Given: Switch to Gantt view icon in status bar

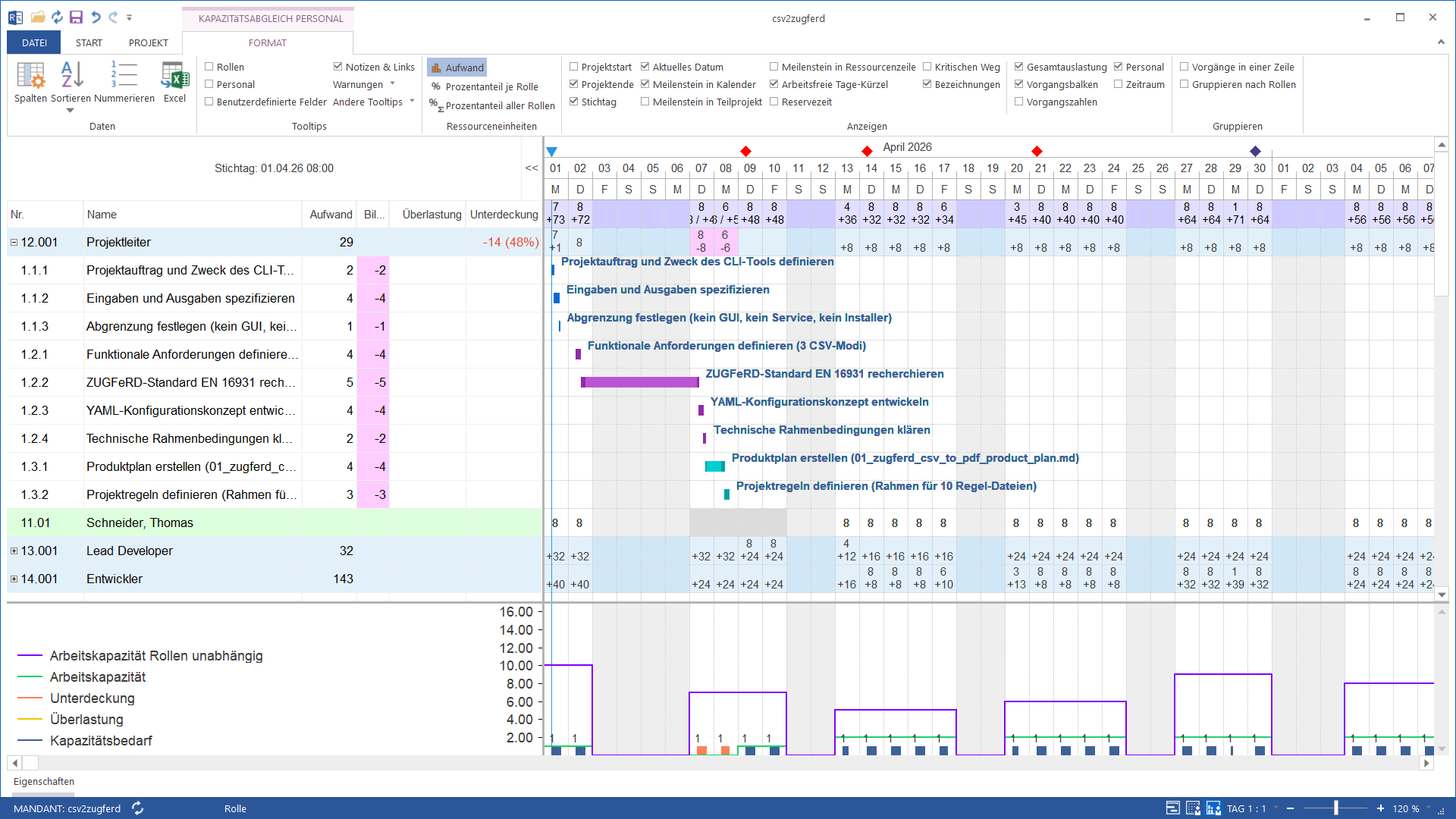Looking at the screenshot, I should [x=1172, y=808].
